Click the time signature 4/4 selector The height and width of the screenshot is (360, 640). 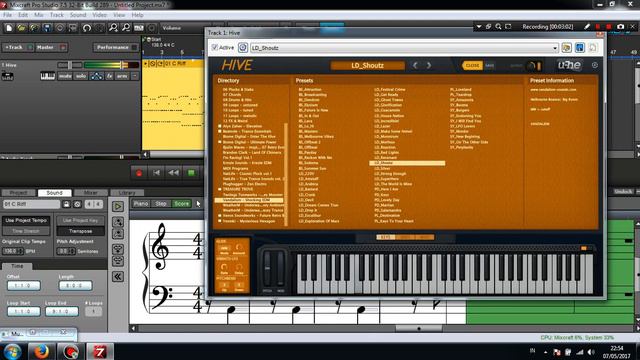click(x=94, y=204)
